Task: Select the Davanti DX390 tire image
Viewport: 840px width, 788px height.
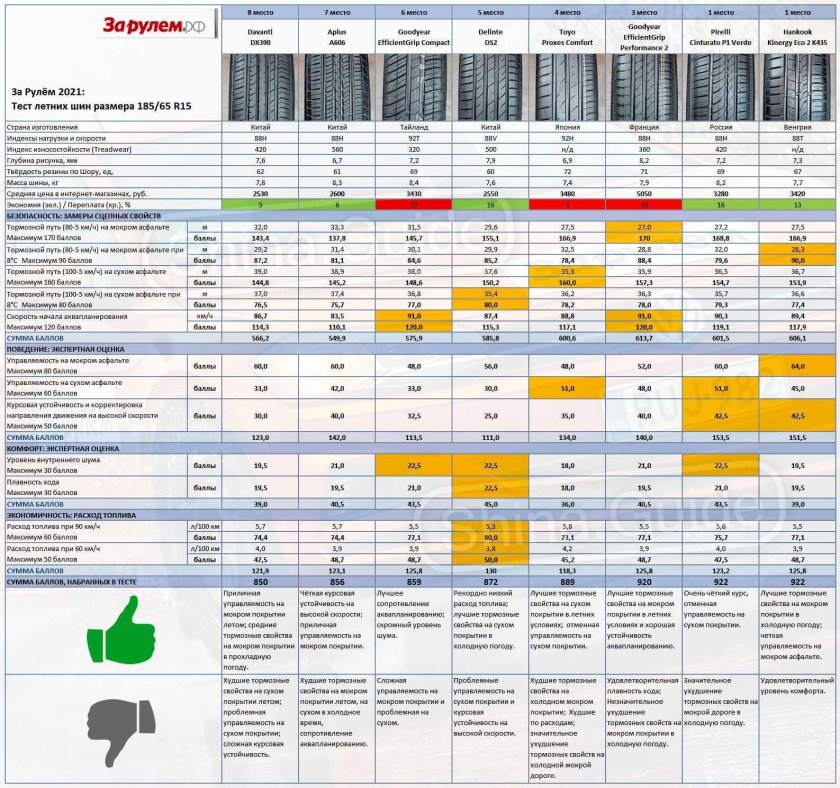Action: click(x=258, y=89)
